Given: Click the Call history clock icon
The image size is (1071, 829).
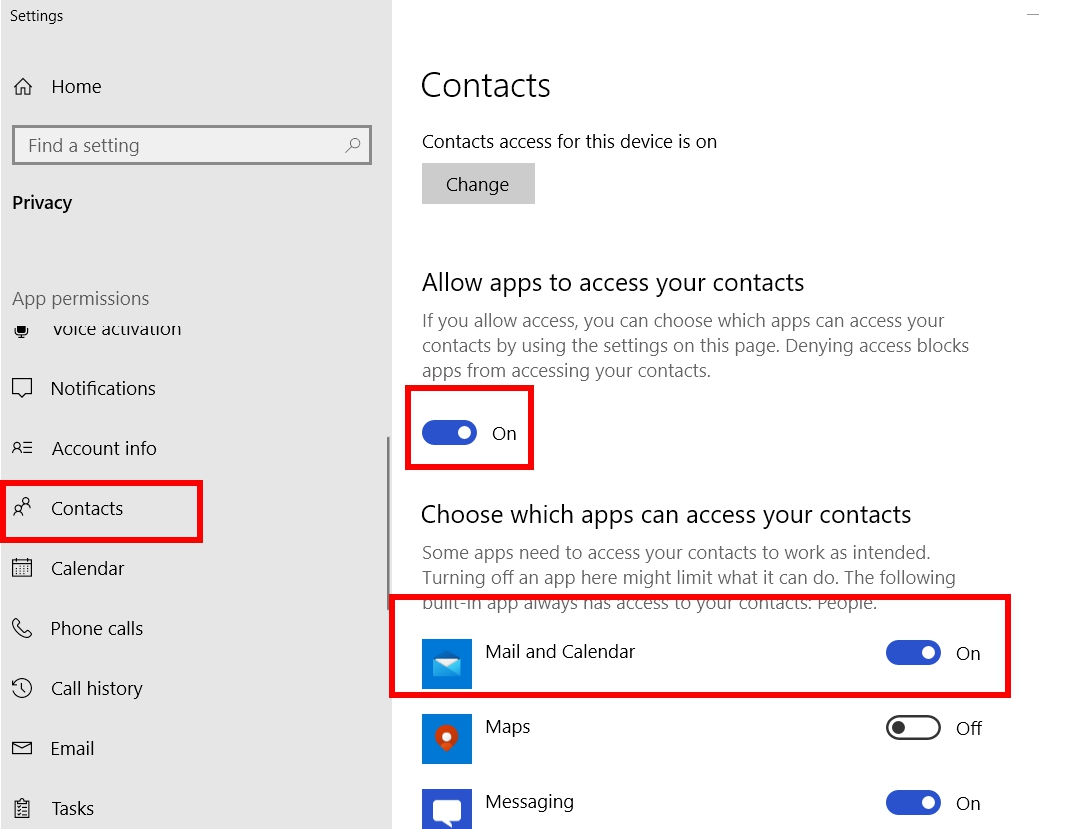Looking at the screenshot, I should coord(22,688).
